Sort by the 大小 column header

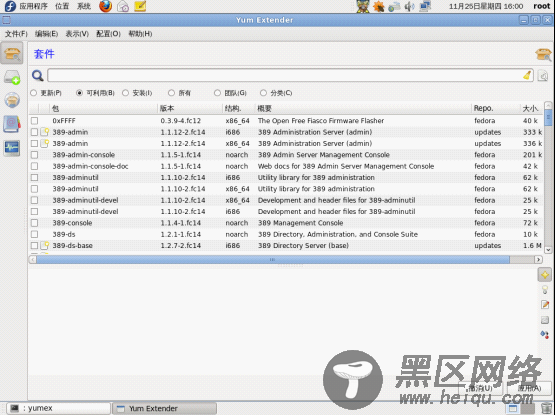[x=532, y=108]
